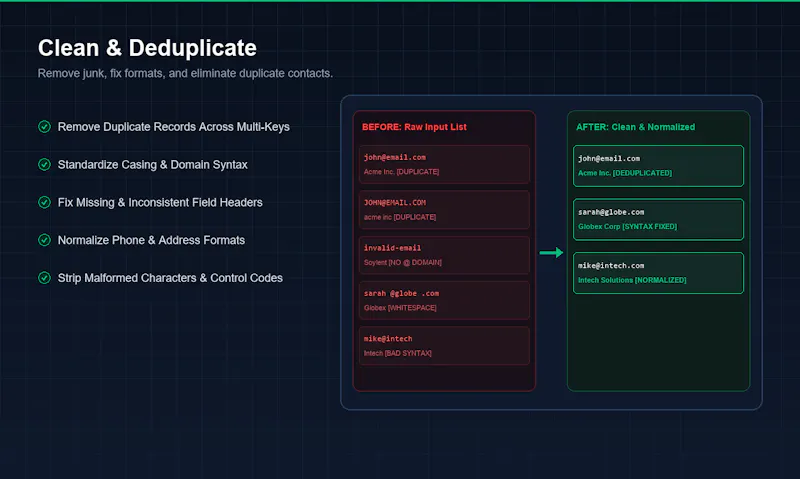
Task: Select 'Strip Malformed Characters & Control Codes' text
Action: (170, 278)
